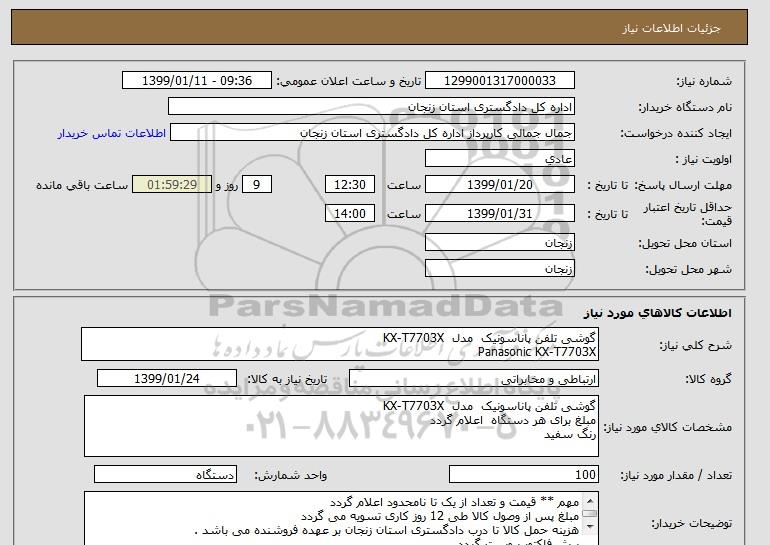Click the countdown timer 01:59:29
This screenshot has height=545, width=770.
pyautogui.click(x=172, y=185)
